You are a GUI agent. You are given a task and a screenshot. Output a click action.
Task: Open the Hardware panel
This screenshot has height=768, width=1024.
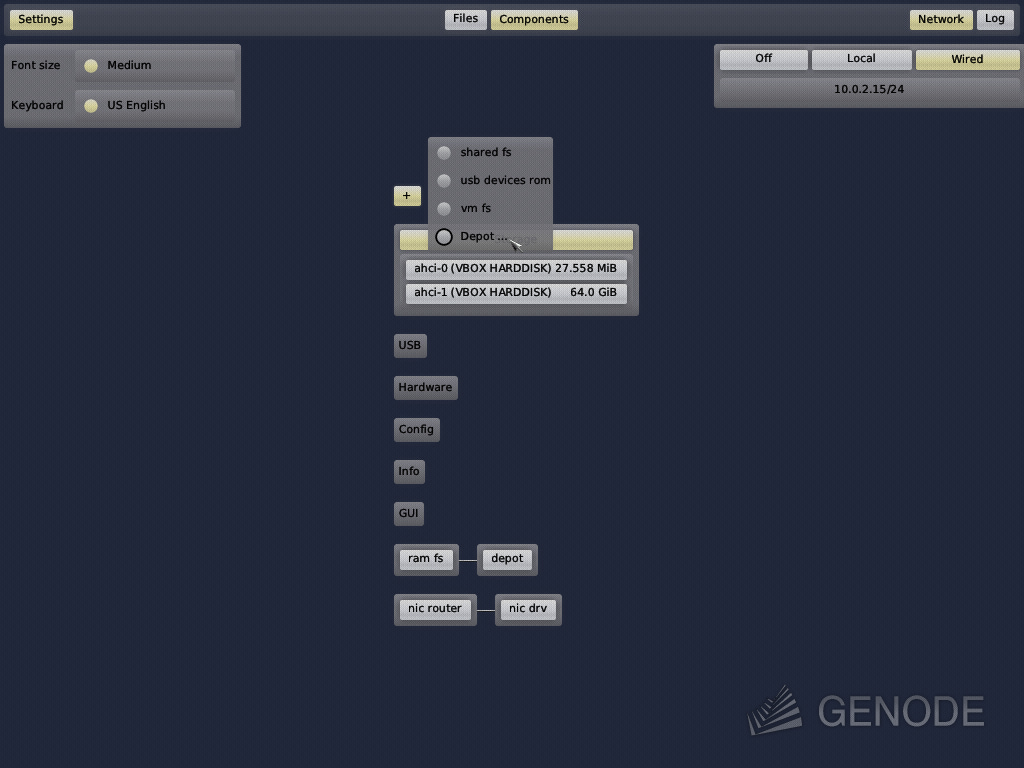[x=425, y=387]
